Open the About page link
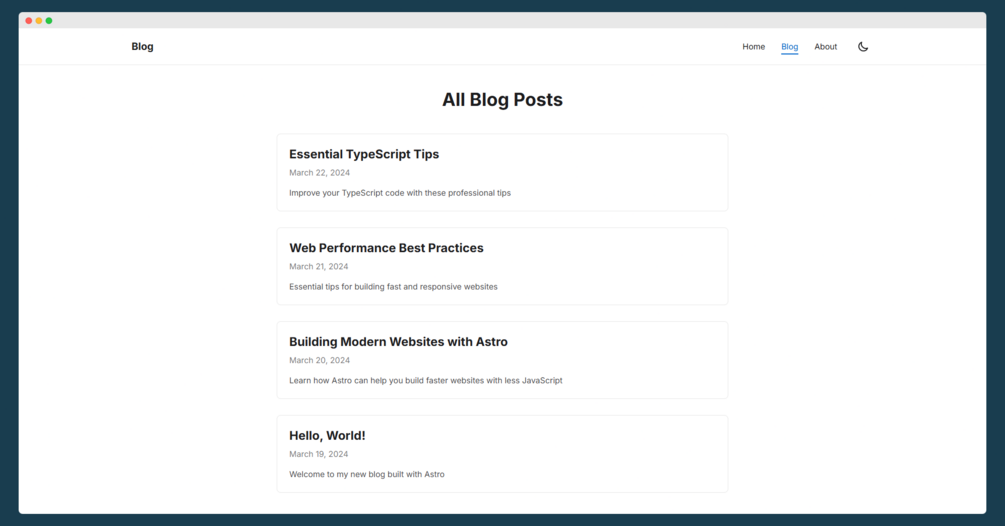 [x=825, y=47]
